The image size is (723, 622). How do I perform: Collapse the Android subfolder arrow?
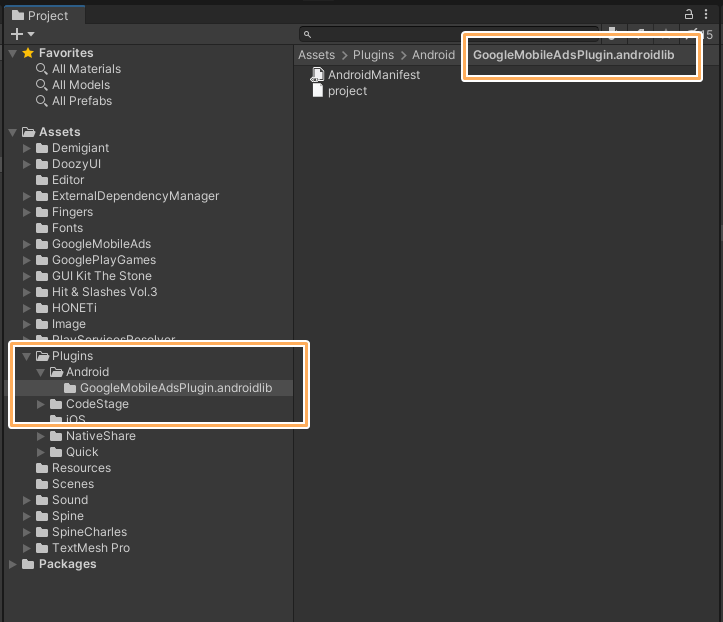(41, 373)
